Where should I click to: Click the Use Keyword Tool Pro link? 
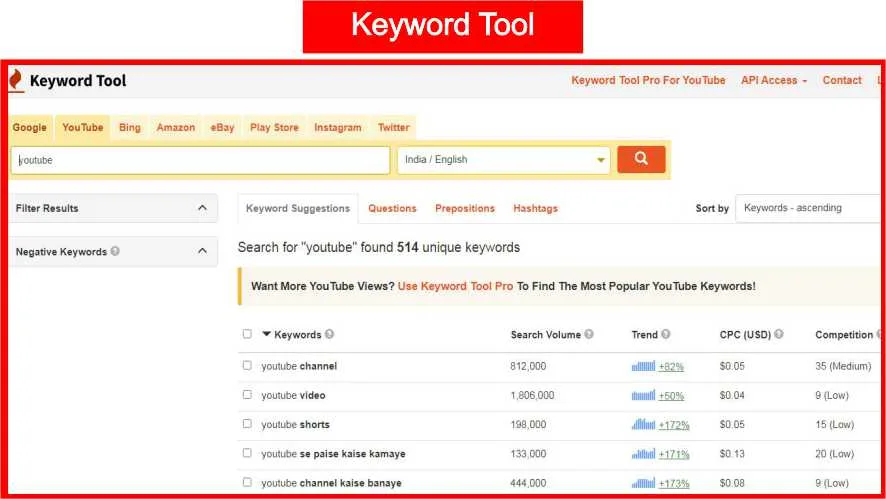coord(455,286)
